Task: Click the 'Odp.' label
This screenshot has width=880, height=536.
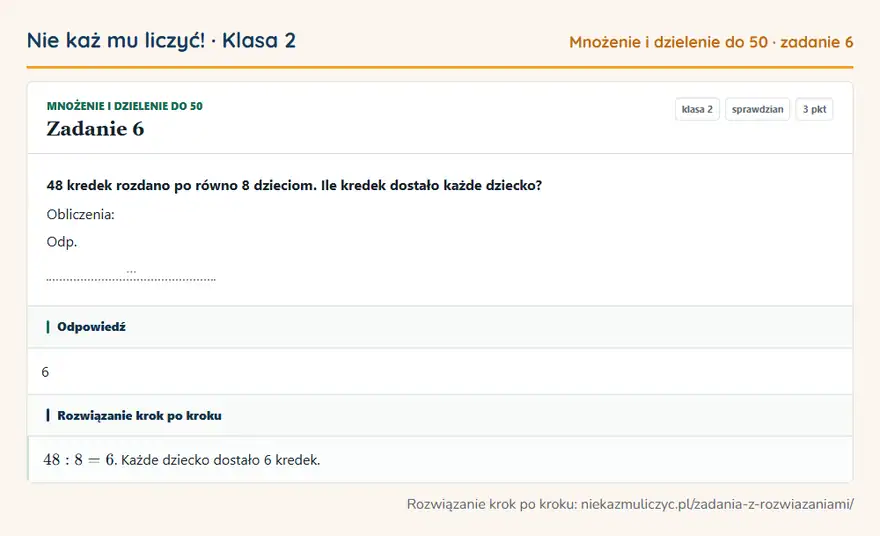Action: click(x=62, y=242)
